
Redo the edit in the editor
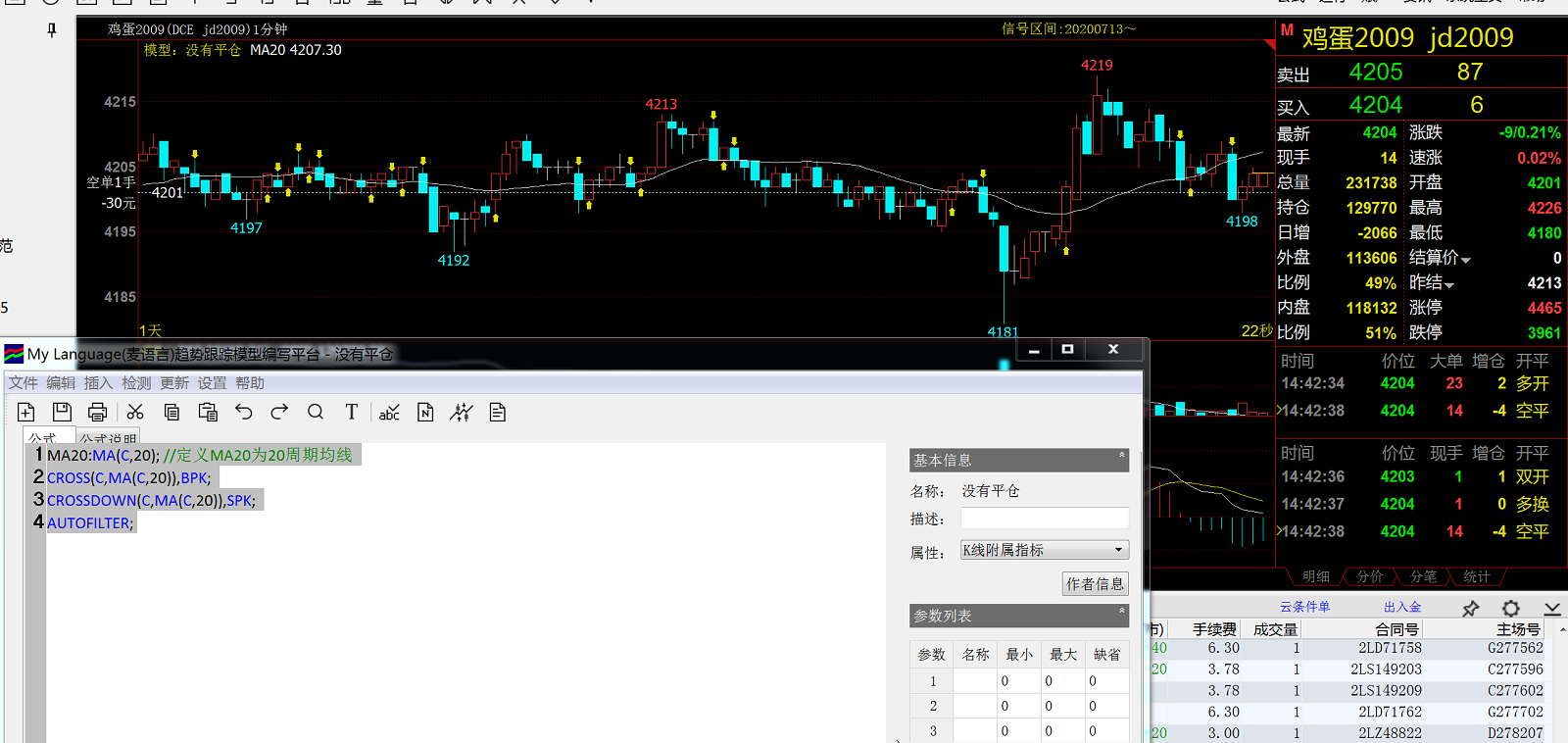[279, 413]
